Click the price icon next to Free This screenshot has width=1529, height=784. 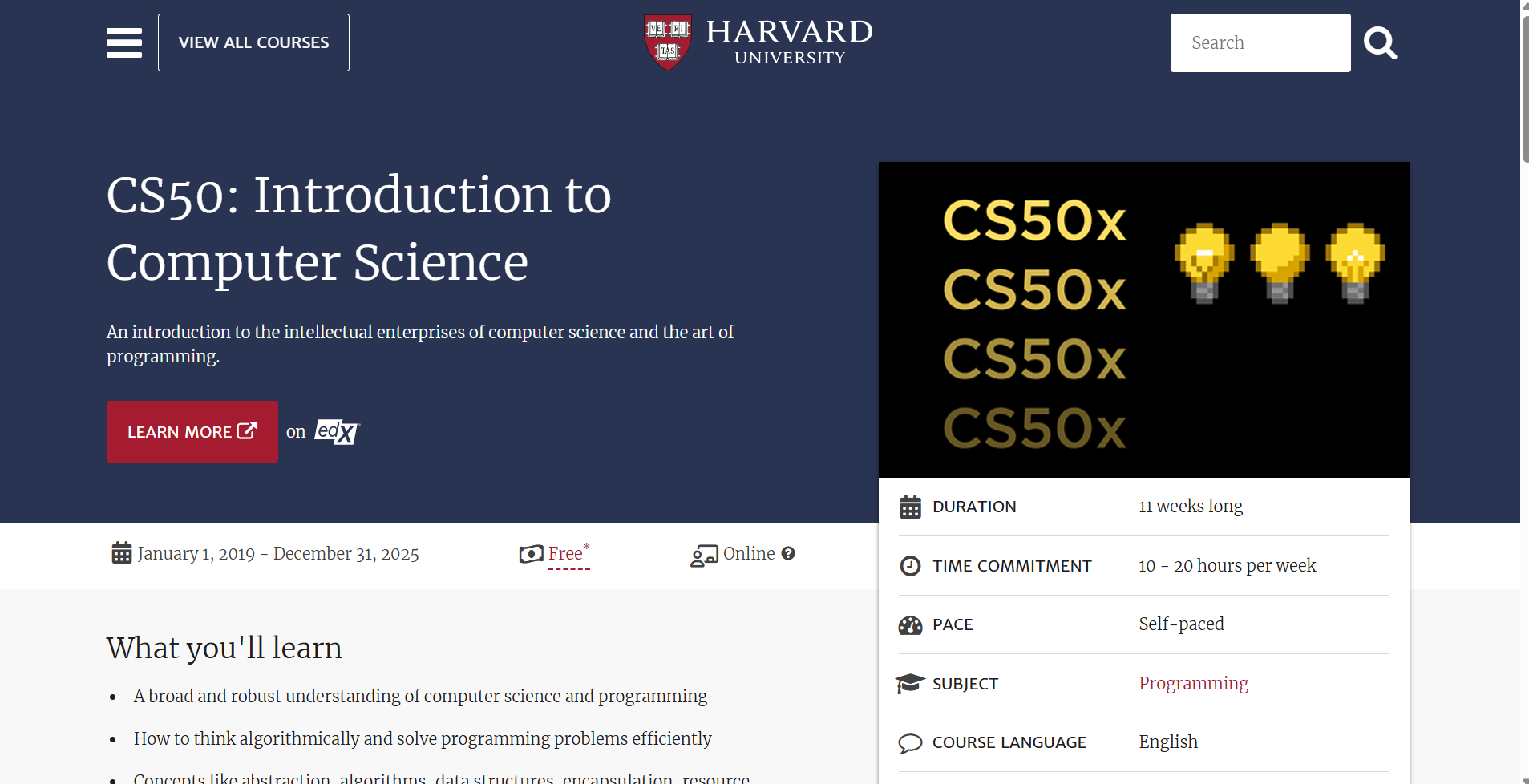(x=529, y=553)
